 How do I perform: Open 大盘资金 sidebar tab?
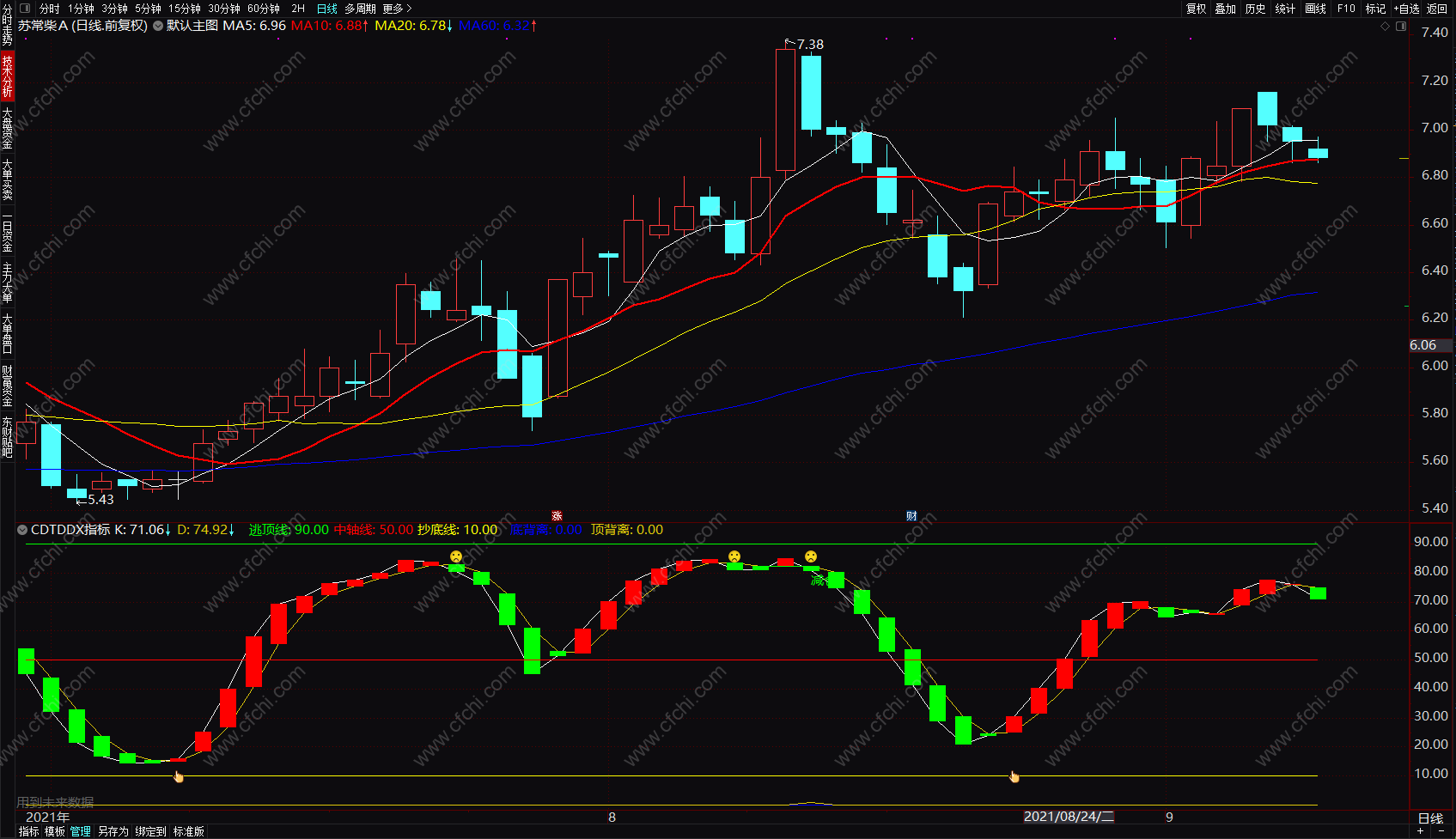point(7,129)
